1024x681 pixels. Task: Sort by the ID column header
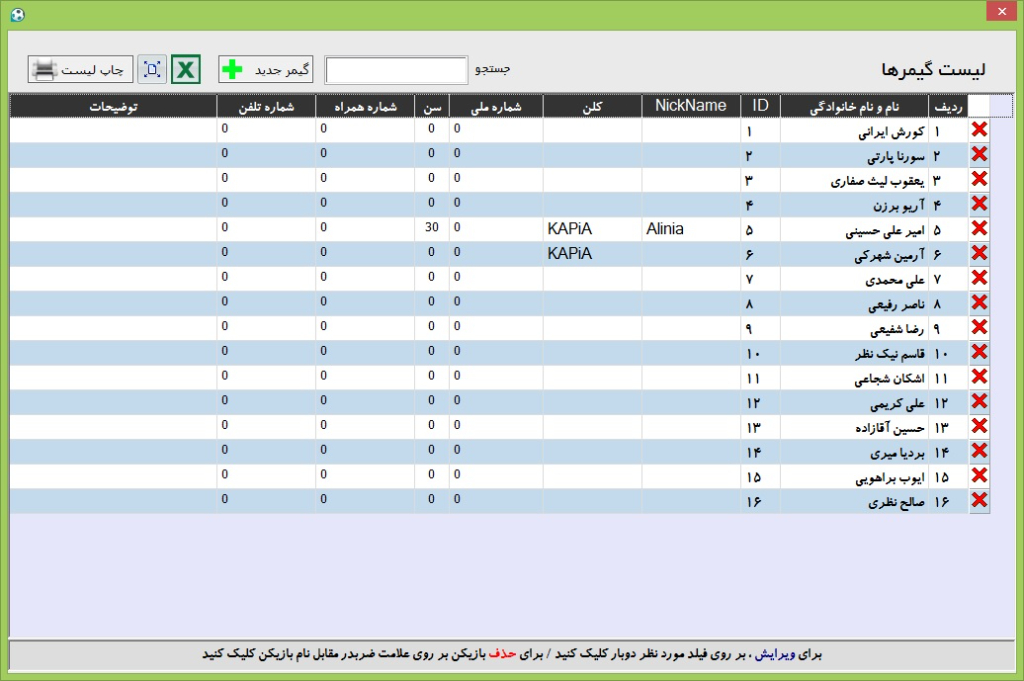(760, 105)
